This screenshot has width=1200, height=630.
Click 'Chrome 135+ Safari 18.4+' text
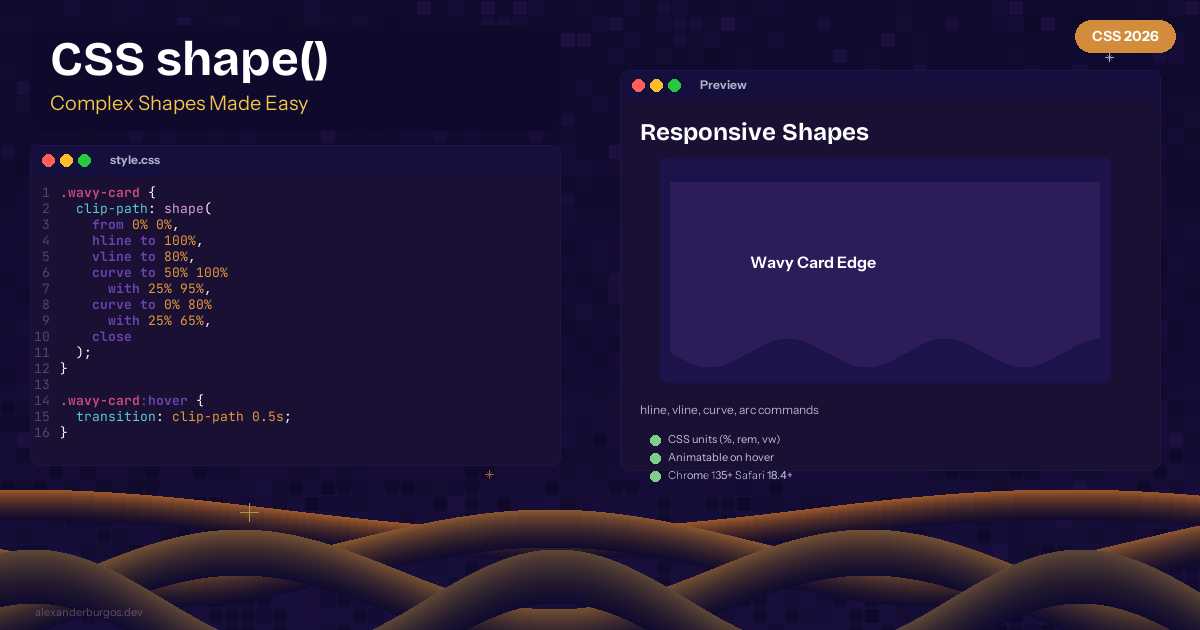click(x=730, y=475)
